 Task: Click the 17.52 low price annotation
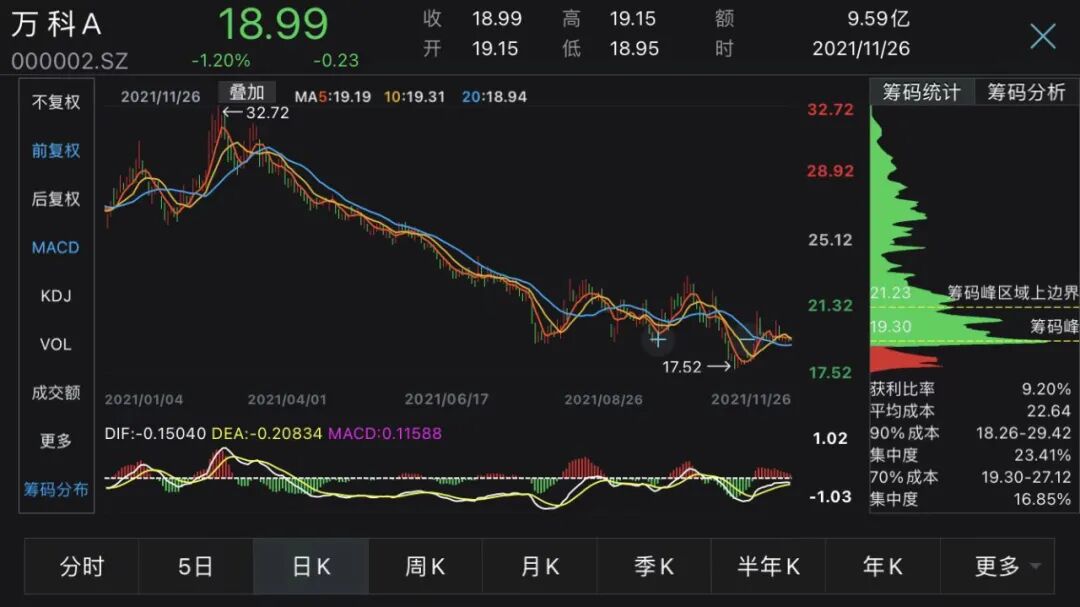click(696, 367)
